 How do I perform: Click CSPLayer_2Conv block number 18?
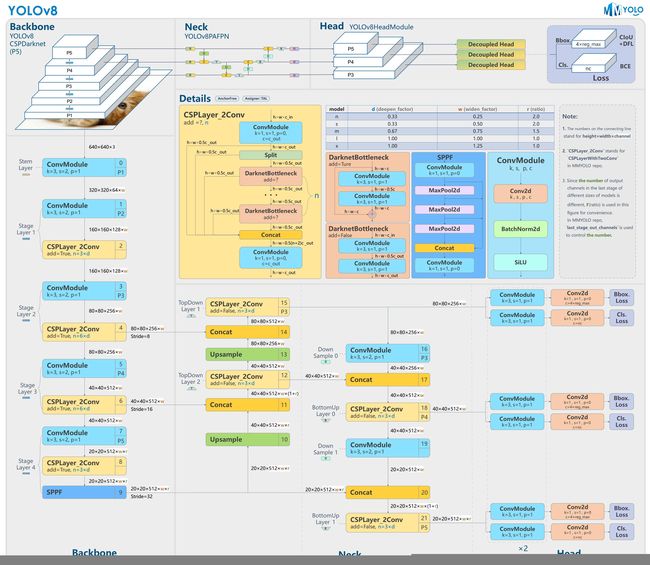pyautogui.click(x=388, y=412)
